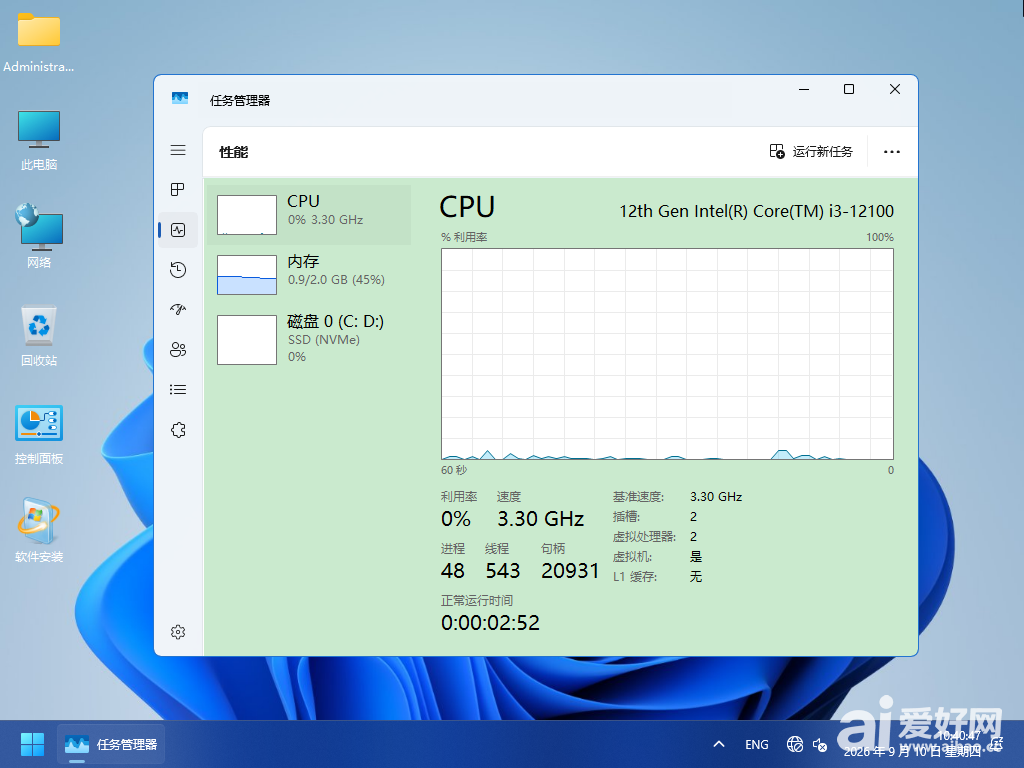Click the 3.30 GHz speed value
Viewport: 1024px width, 768px height.
541,519
